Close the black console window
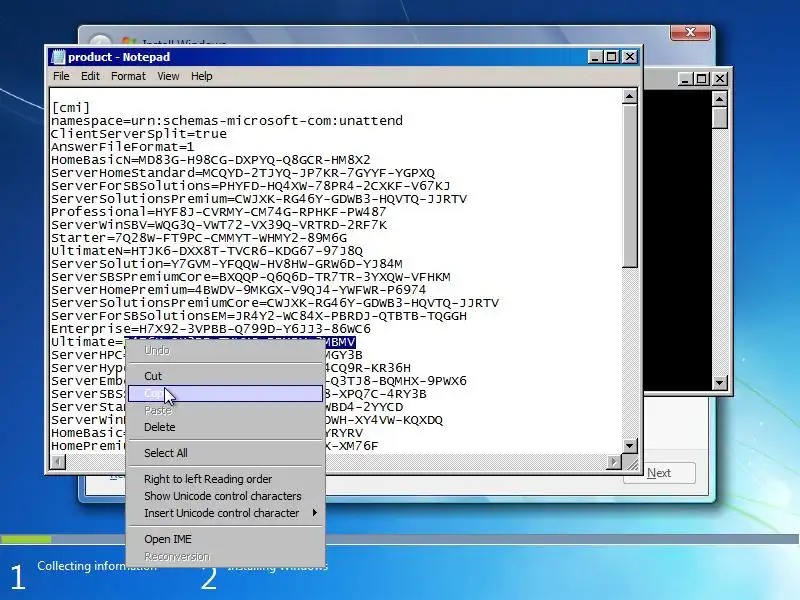 (x=720, y=79)
